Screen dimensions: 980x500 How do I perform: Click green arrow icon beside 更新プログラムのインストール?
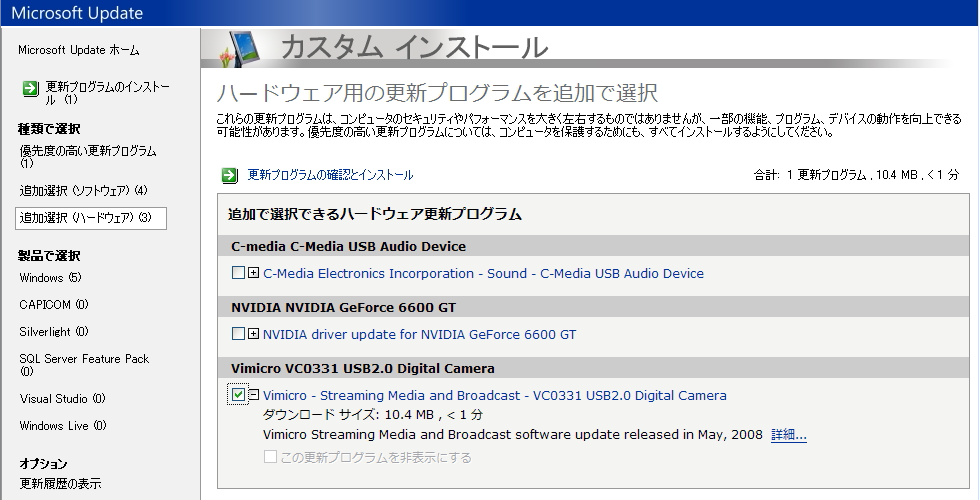point(30,89)
